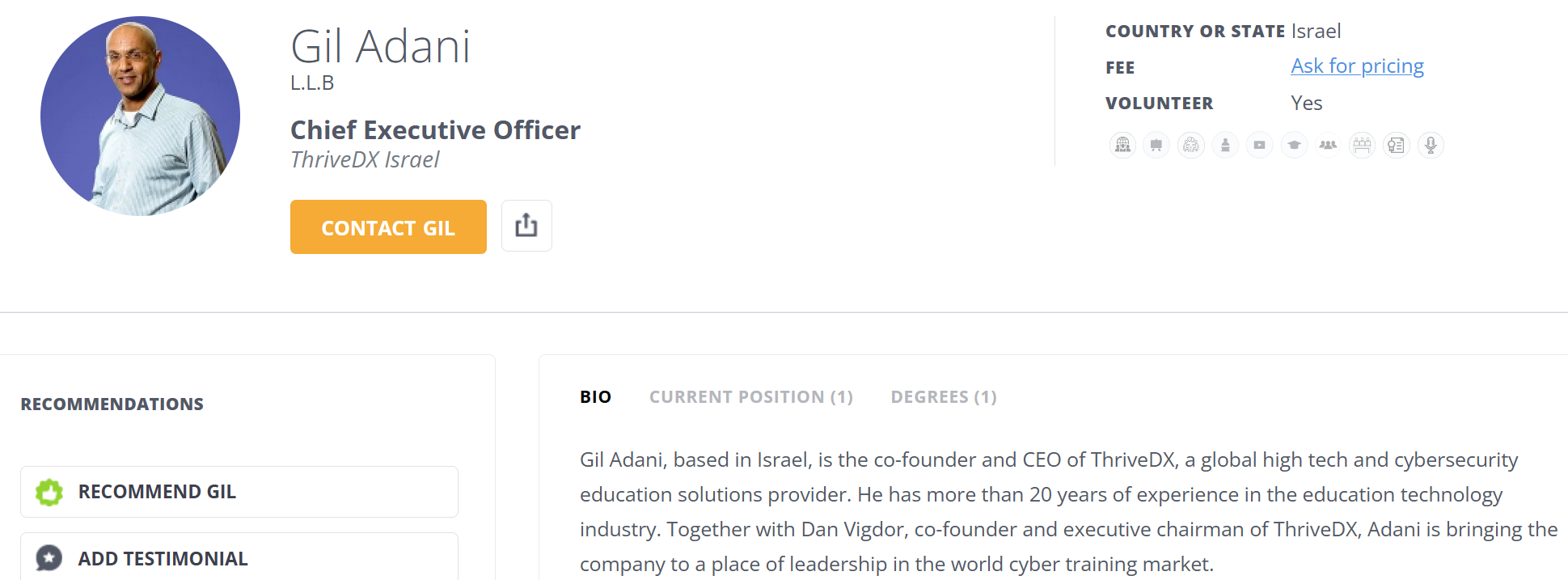Click the testimonial star bubble icon
Viewport: 1568px width, 580px height.
tap(49, 558)
